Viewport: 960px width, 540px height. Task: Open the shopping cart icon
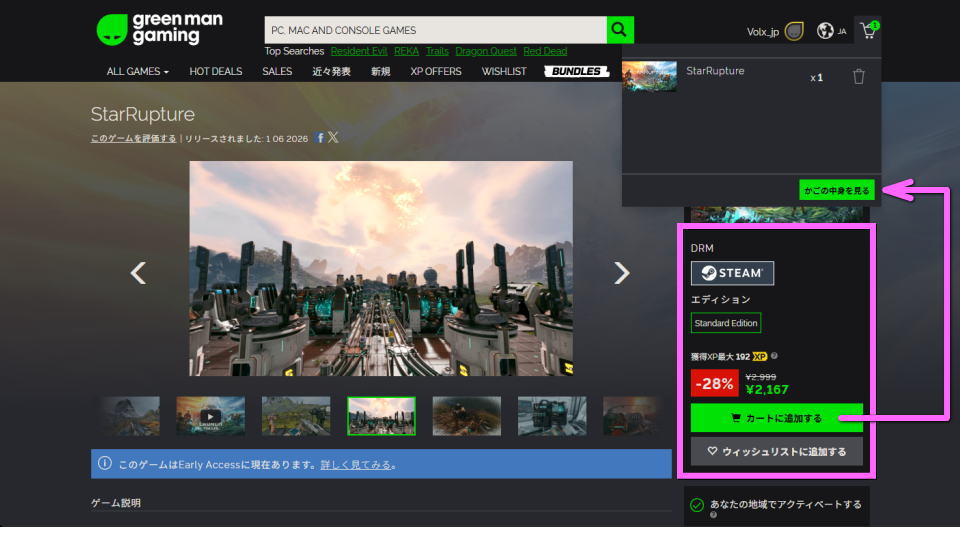pyautogui.click(x=867, y=31)
